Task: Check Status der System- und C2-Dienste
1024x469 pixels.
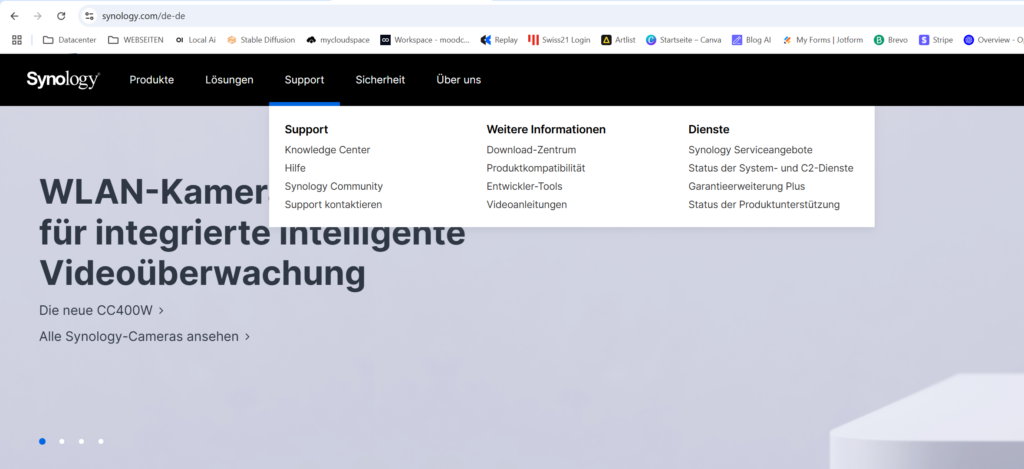Action: pyautogui.click(x=771, y=168)
